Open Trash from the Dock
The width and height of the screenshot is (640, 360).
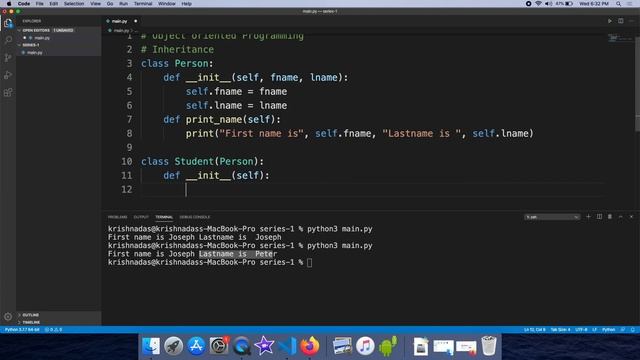(x=489, y=346)
